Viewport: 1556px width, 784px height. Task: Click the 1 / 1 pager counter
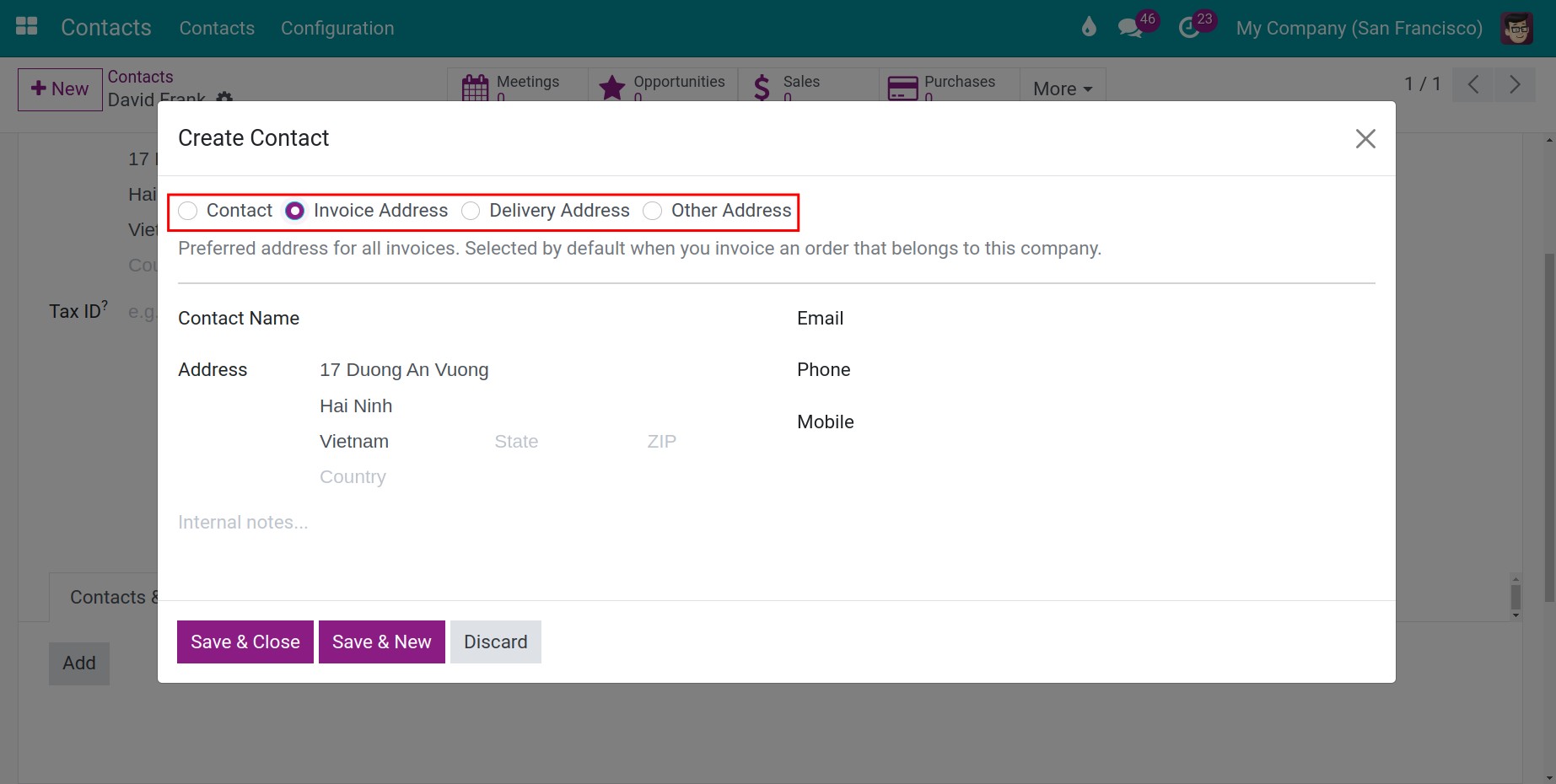[1422, 84]
